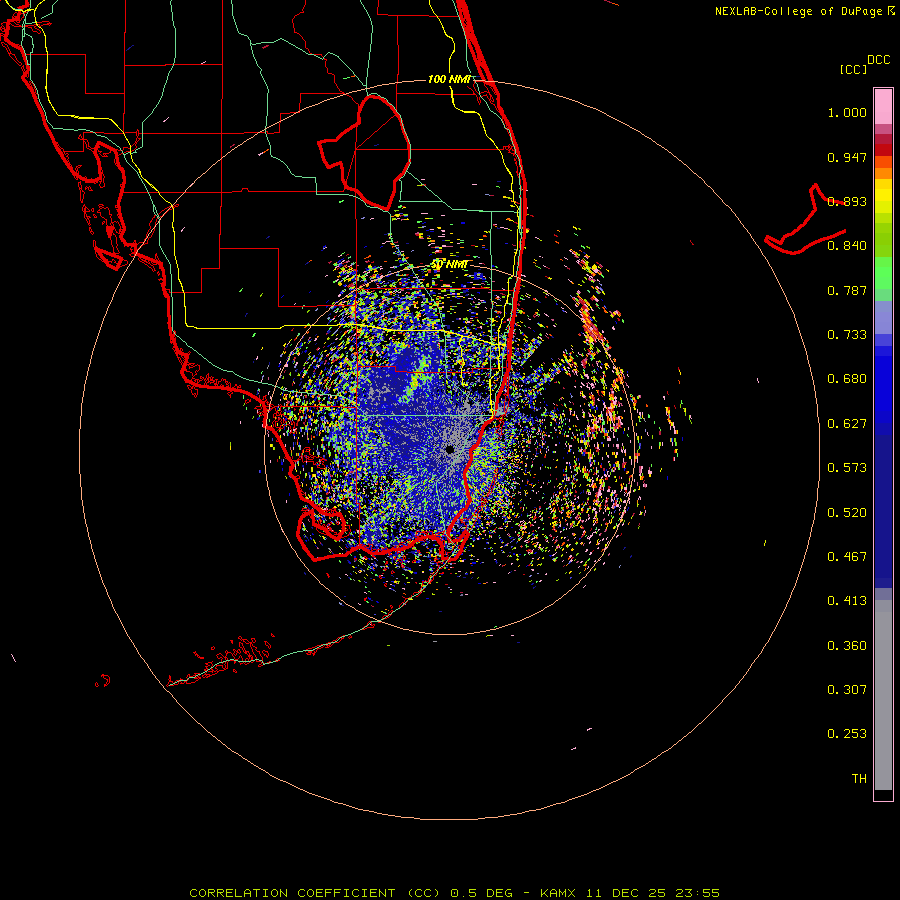Viewport: 900px width, 900px height.
Task: Click the 0.253 scale value
Action: 847,734
